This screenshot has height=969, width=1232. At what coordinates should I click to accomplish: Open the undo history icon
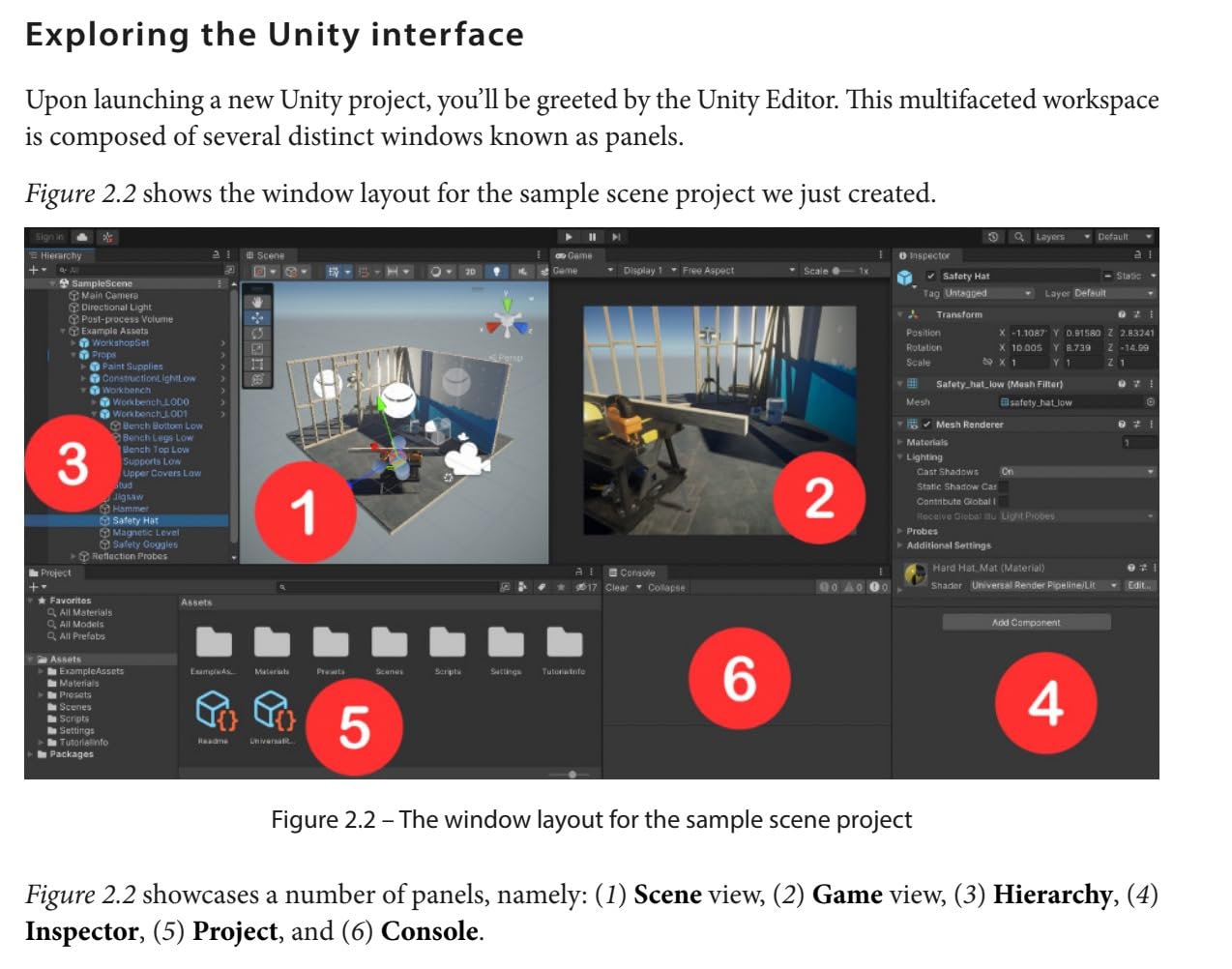coord(994,237)
